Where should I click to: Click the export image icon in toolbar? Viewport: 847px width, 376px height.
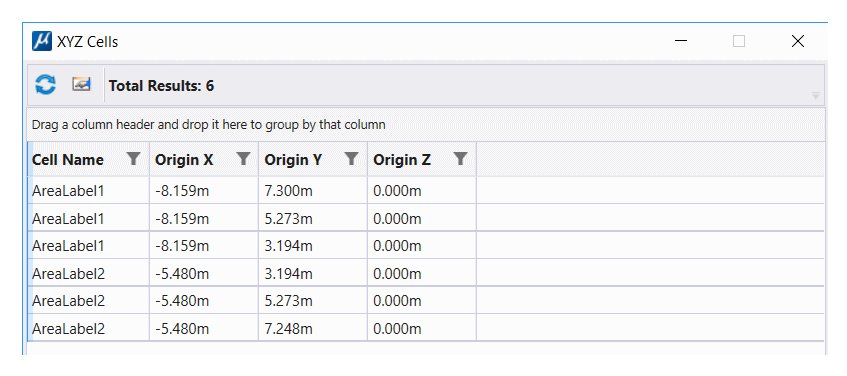click(x=81, y=84)
